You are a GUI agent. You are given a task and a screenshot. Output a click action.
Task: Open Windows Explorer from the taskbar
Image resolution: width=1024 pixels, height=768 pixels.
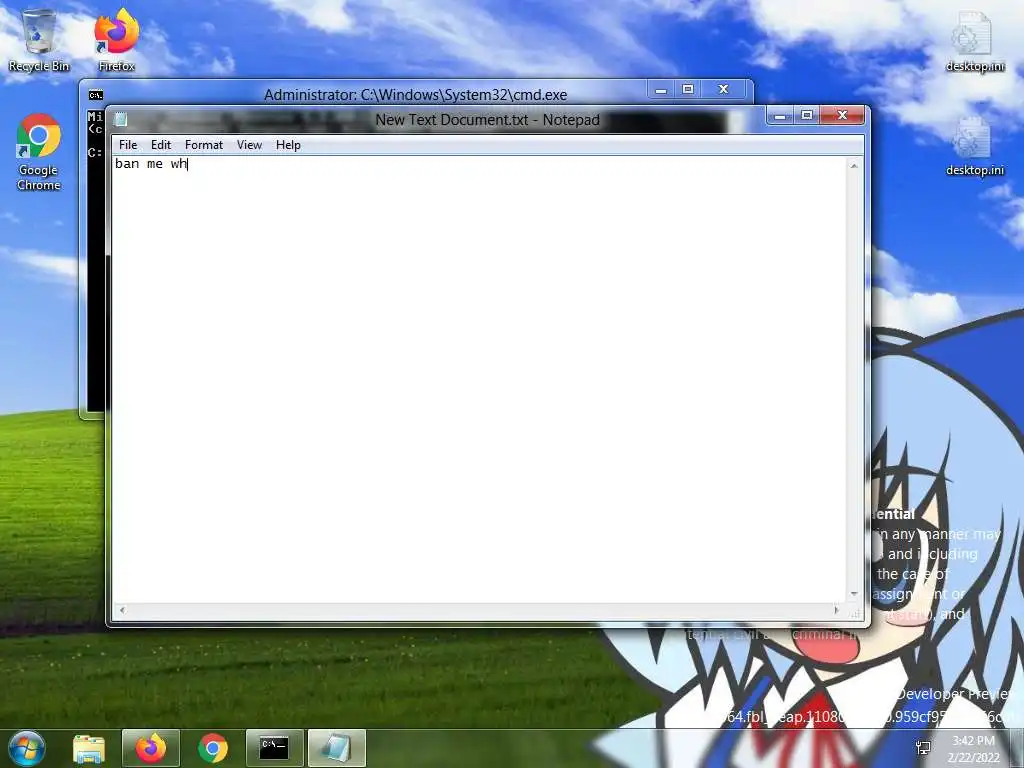[89, 749]
